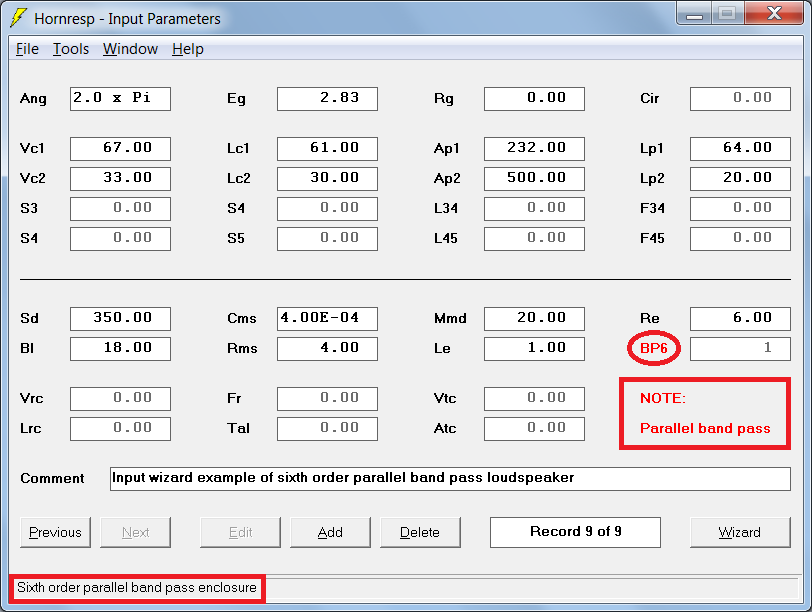Screen dimensions: 812x612
Task: Select the Lc2 field with 30.00
Action: tap(327, 179)
